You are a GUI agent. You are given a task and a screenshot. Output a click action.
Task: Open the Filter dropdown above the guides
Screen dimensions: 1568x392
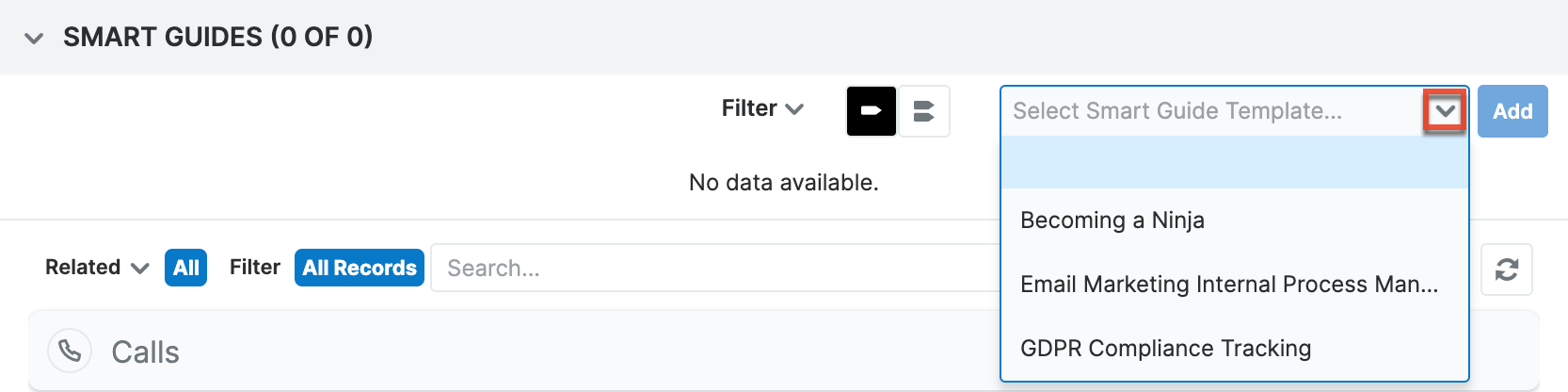click(762, 108)
